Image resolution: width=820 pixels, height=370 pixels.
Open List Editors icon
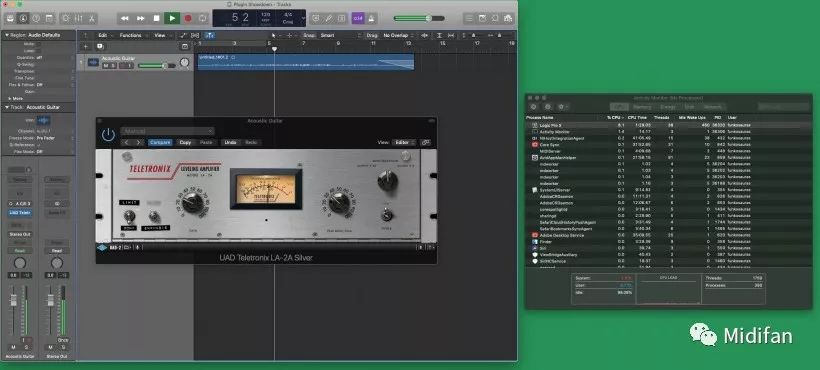point(469,18)
